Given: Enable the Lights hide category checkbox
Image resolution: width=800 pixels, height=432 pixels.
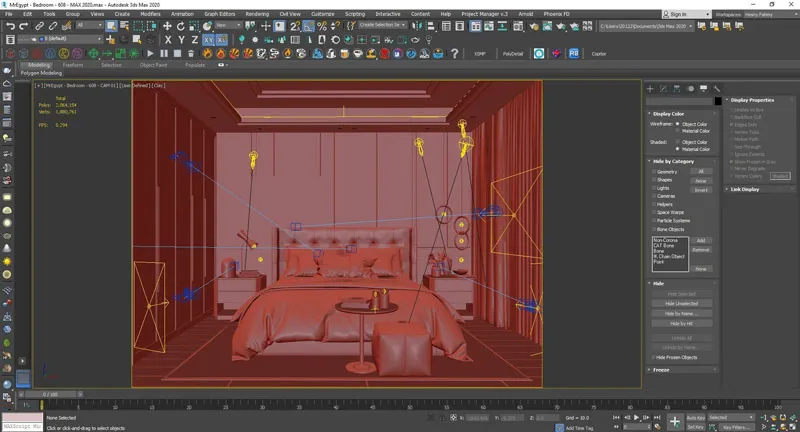Looking at the screenshot, I should (x=654, y=187).
